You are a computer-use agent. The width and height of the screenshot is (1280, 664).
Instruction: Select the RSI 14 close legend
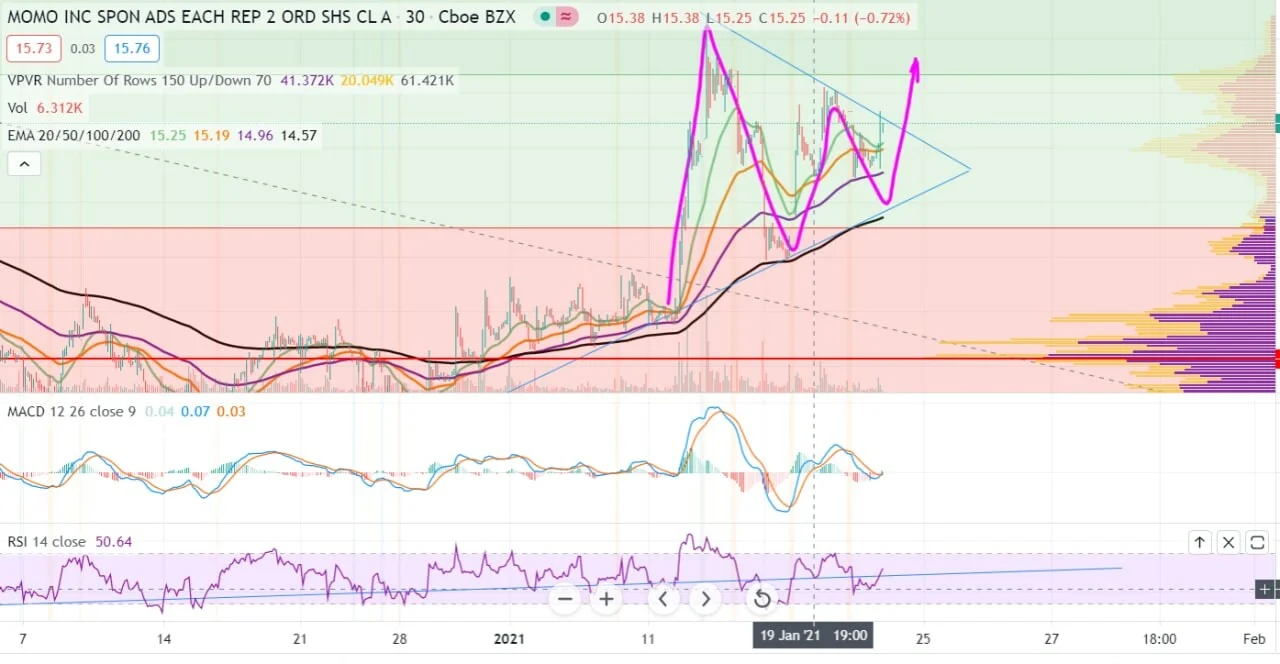coord(47,542)
